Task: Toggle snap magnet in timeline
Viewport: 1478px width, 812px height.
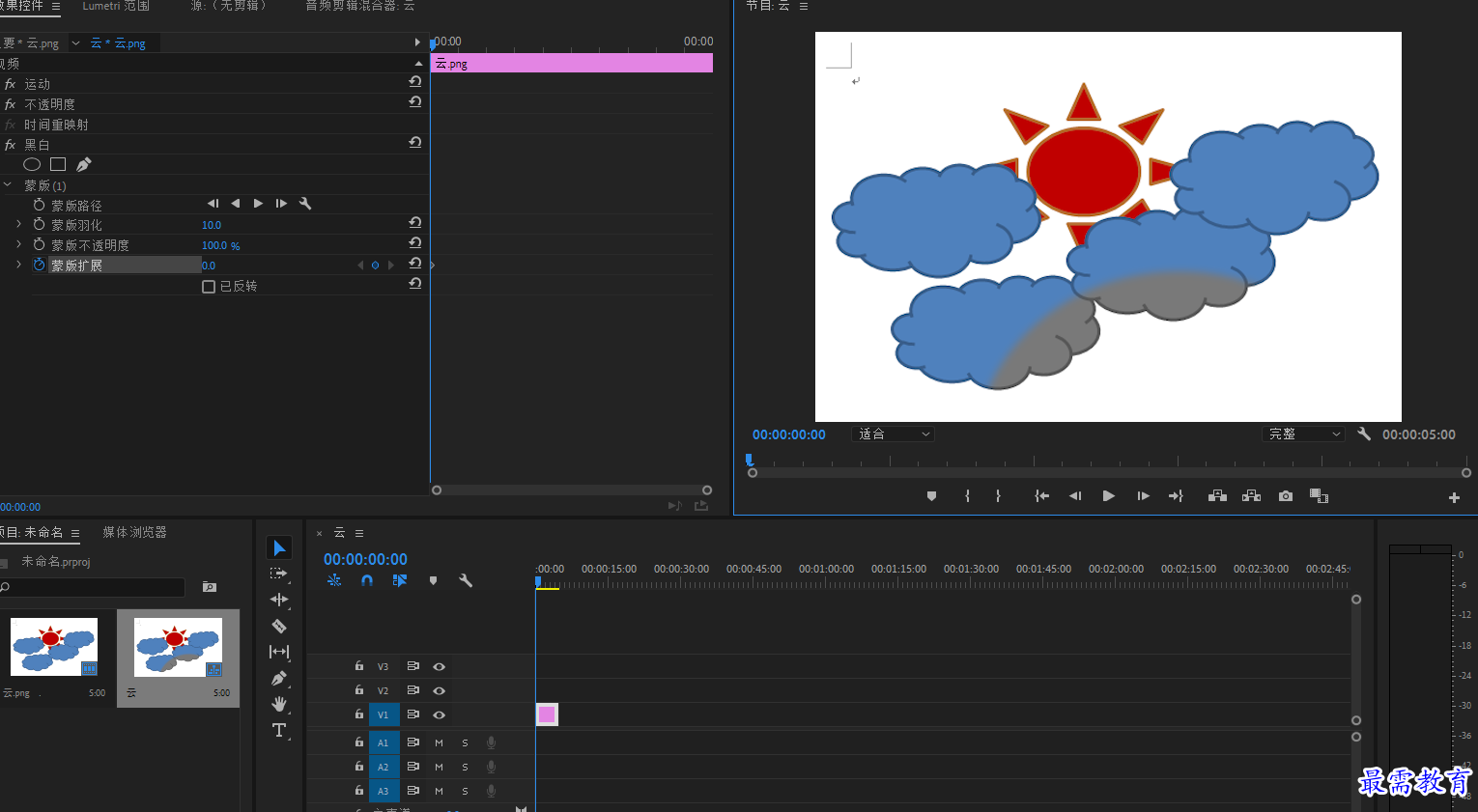Action: point(366,580)
